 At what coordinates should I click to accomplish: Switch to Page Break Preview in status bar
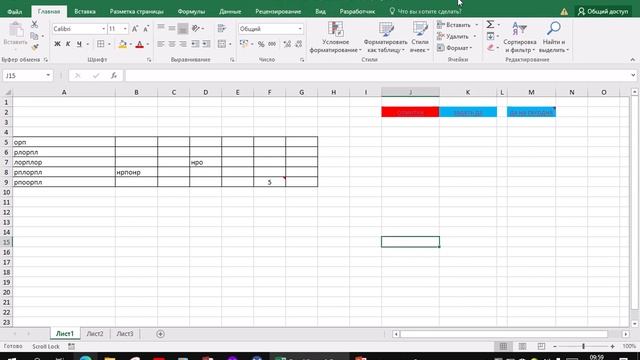click(x=541, y=346)
